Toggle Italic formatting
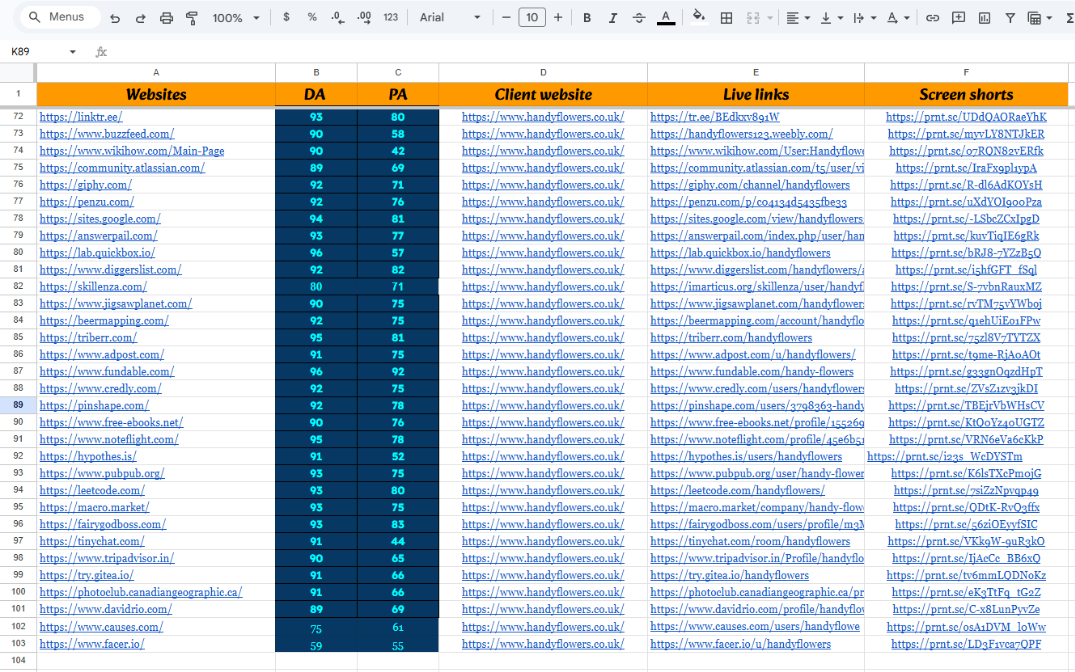 tap(612, 18)
